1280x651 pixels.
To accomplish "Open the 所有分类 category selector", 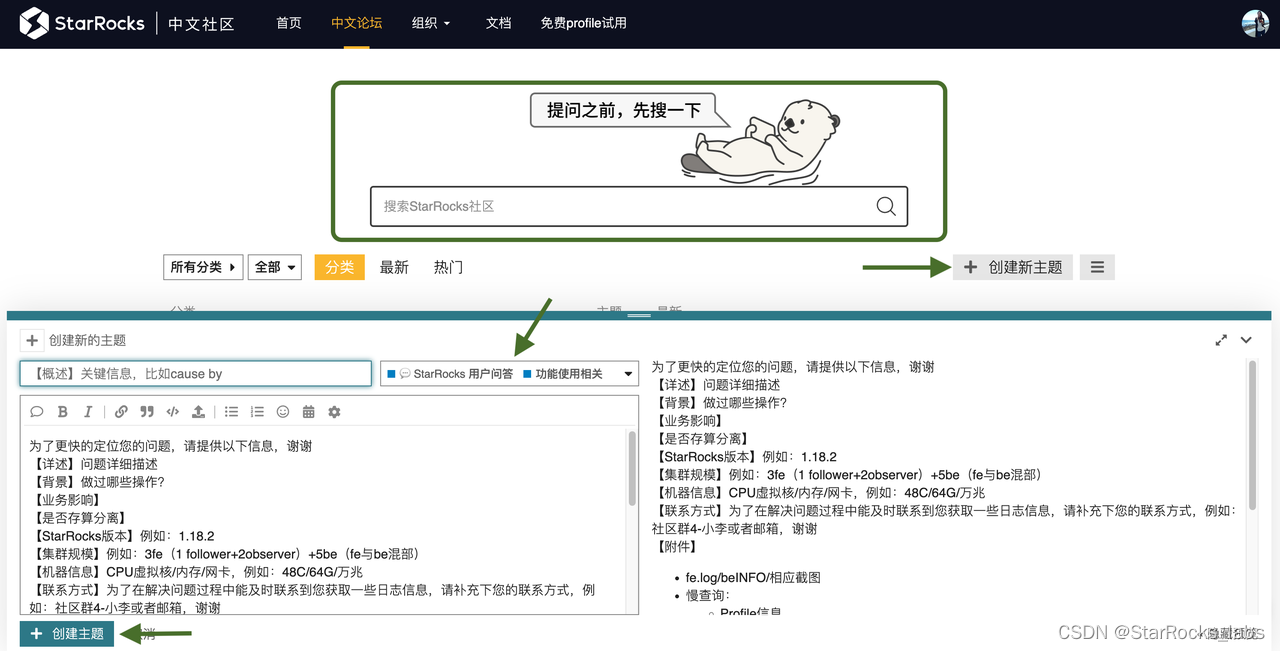I will (x=202, y=266).
